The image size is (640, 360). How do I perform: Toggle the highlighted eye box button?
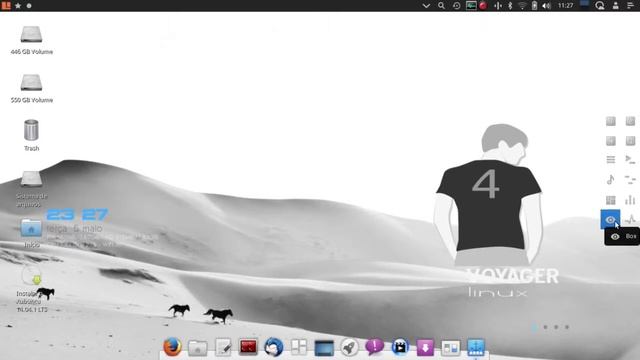(x=610, y=220)
